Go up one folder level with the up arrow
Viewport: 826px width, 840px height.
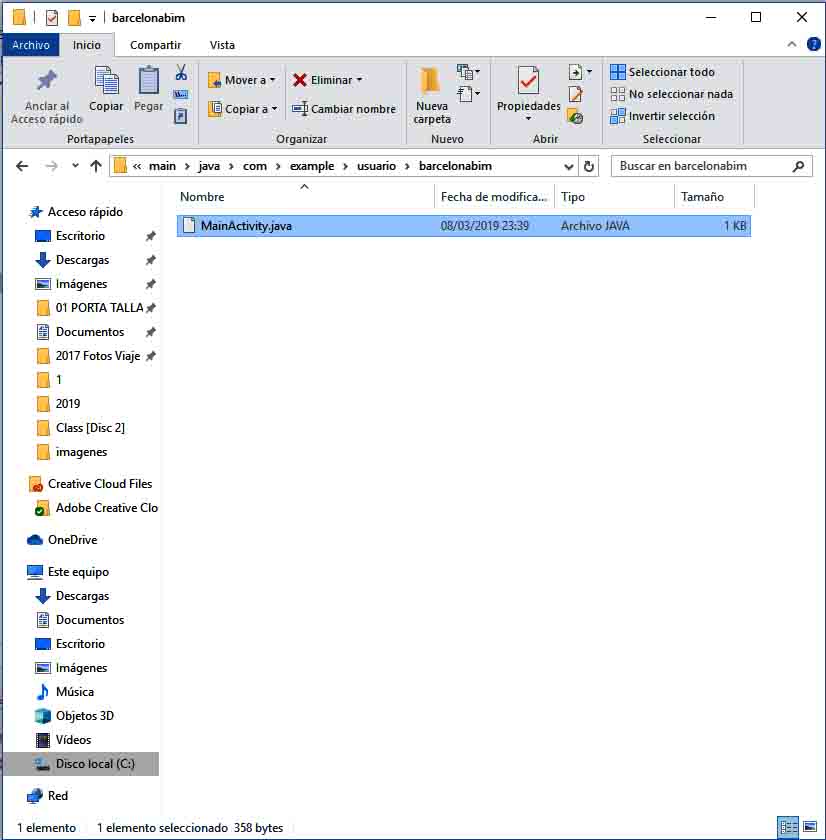click(x=96, y=167)
